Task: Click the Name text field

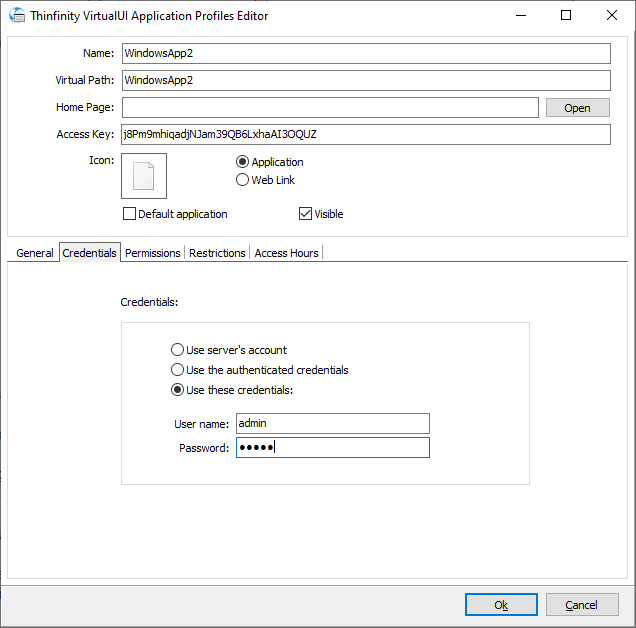Action: [x=365, y=53]
